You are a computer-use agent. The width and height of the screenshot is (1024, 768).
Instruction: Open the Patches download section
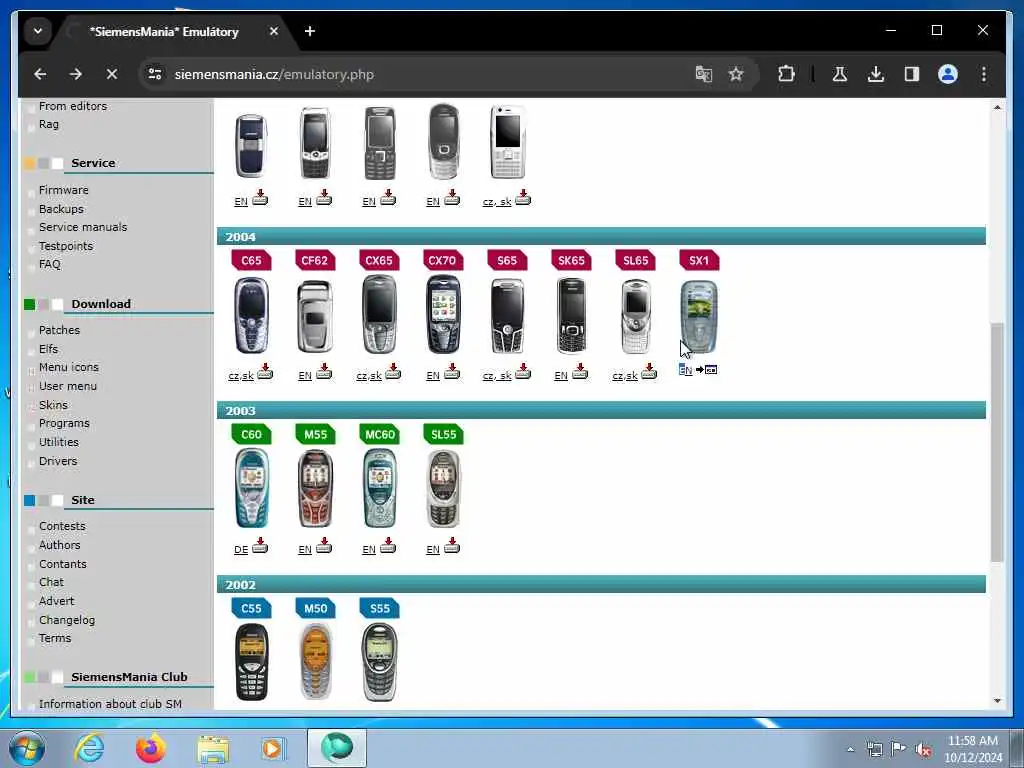click(59, 330)
